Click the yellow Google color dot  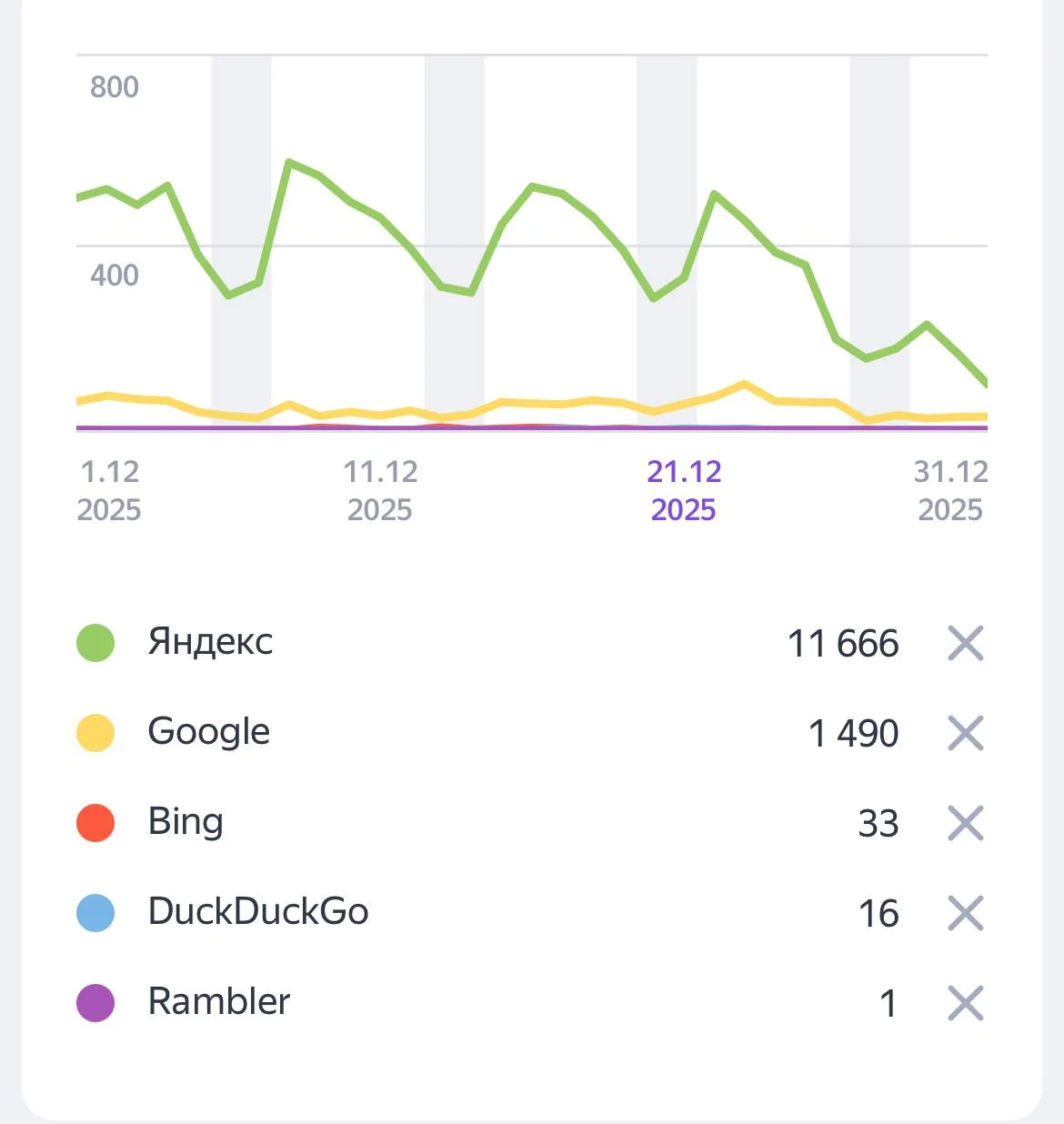coord(95,733)
